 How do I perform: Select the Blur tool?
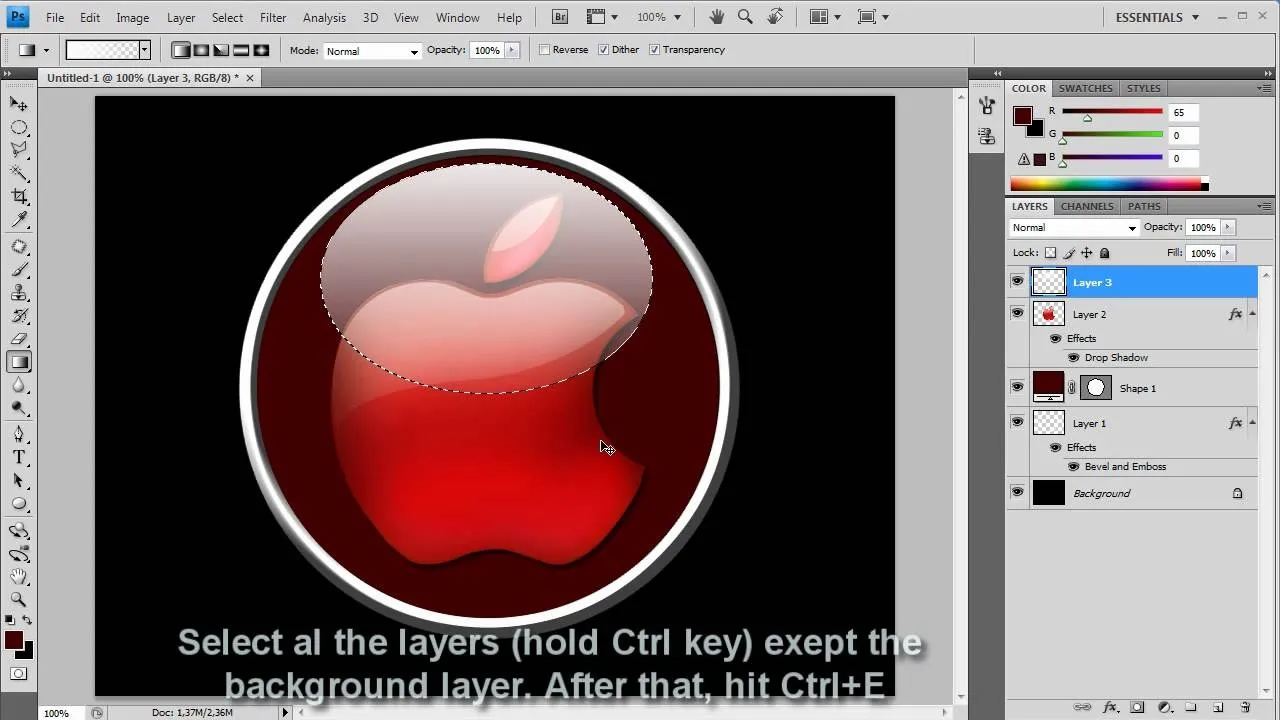[19, 385]
